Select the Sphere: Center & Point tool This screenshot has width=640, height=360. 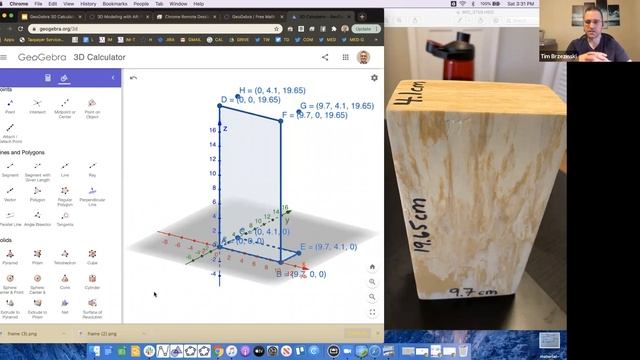pyautogui.click(x=10, y=284)
